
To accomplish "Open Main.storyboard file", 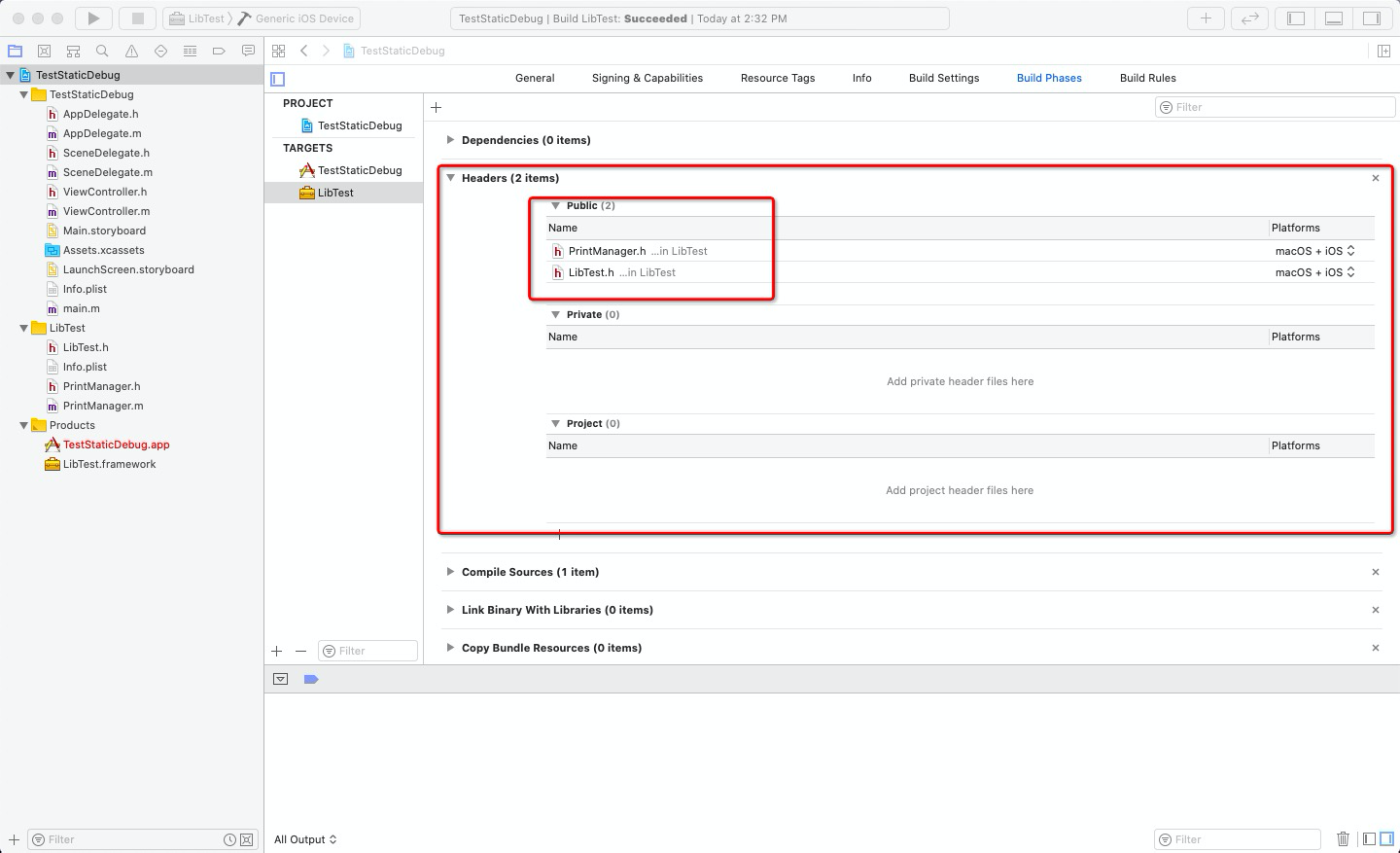I will (104, 231).
